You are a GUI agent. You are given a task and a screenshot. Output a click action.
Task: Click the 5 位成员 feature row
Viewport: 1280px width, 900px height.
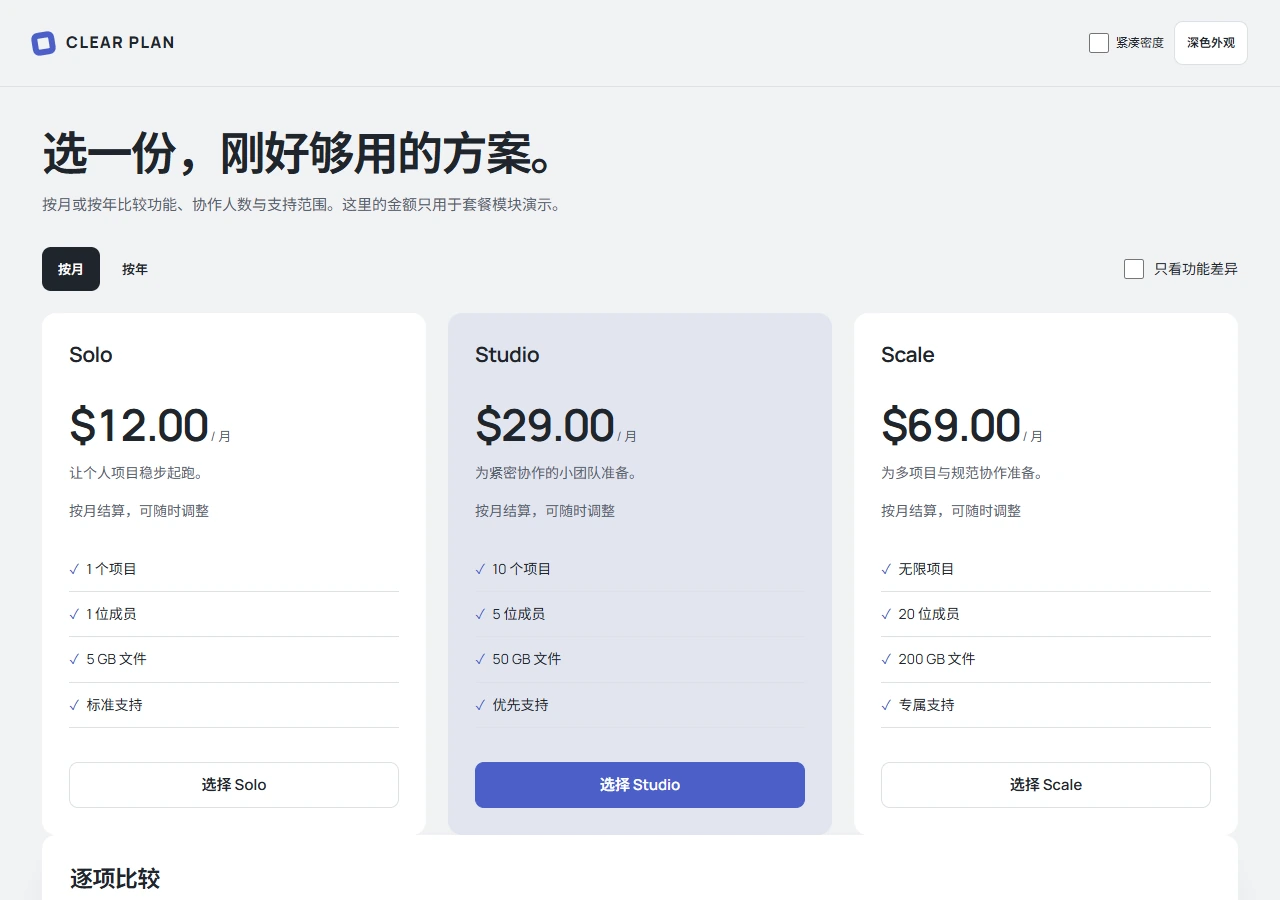coord(640,614)
